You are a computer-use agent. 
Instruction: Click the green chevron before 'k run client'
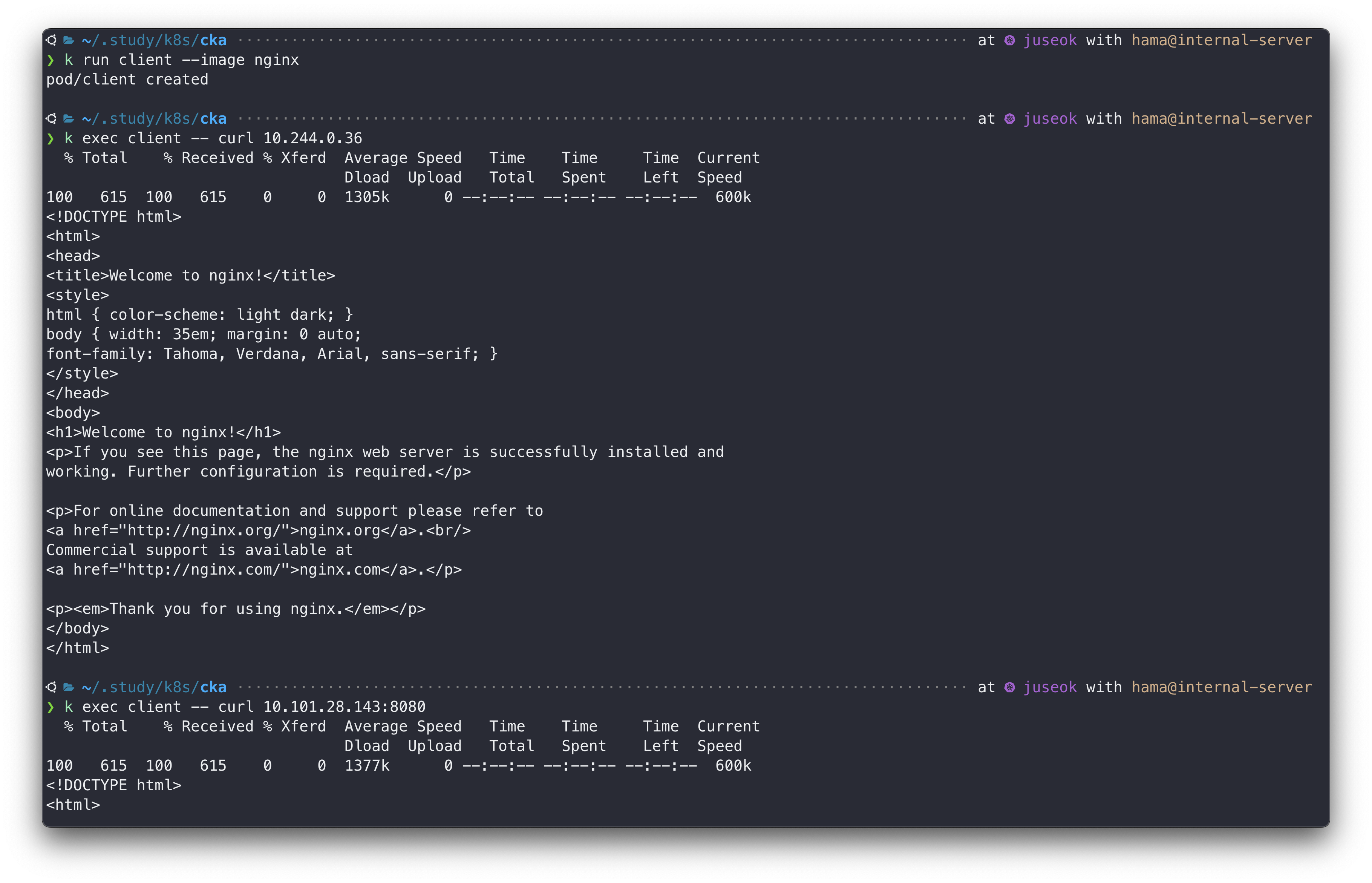click(x=51, y=60)
